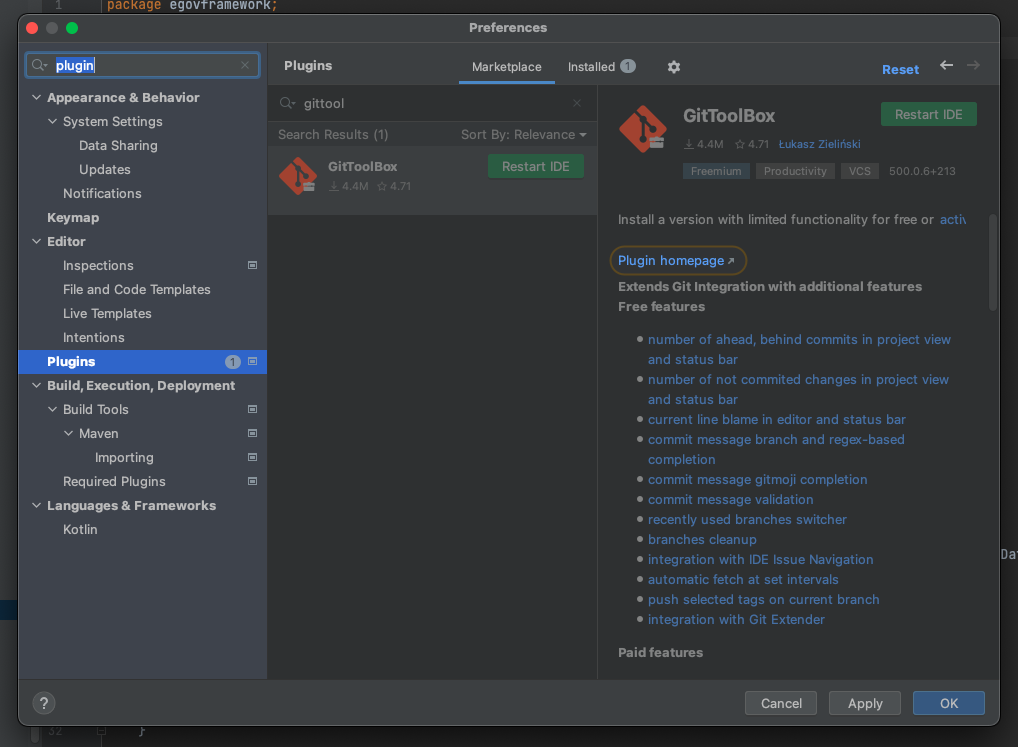The width and height of the screenshot is (1018, 747).
Task: Click the plugin description scrollbar
Action: (993, 263)
